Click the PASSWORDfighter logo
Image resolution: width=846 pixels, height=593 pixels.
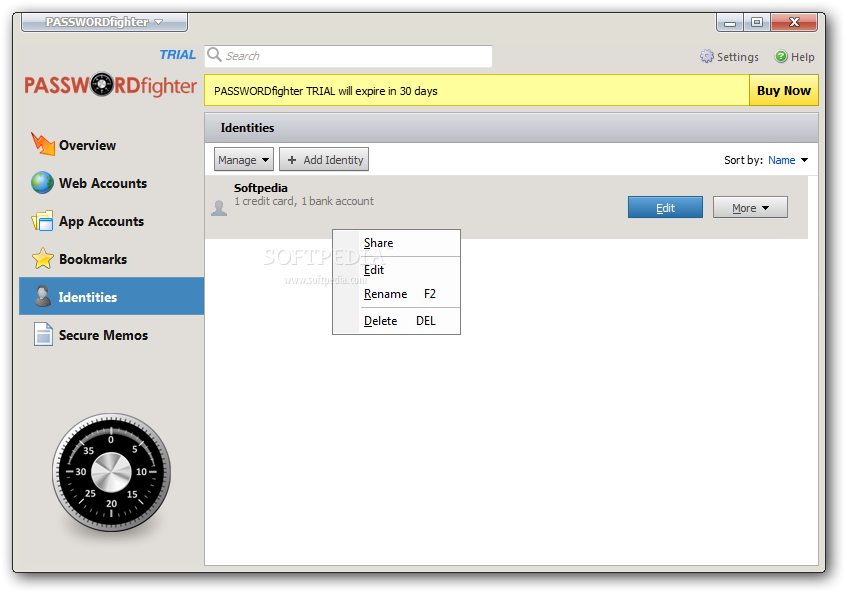pos(111,85)
